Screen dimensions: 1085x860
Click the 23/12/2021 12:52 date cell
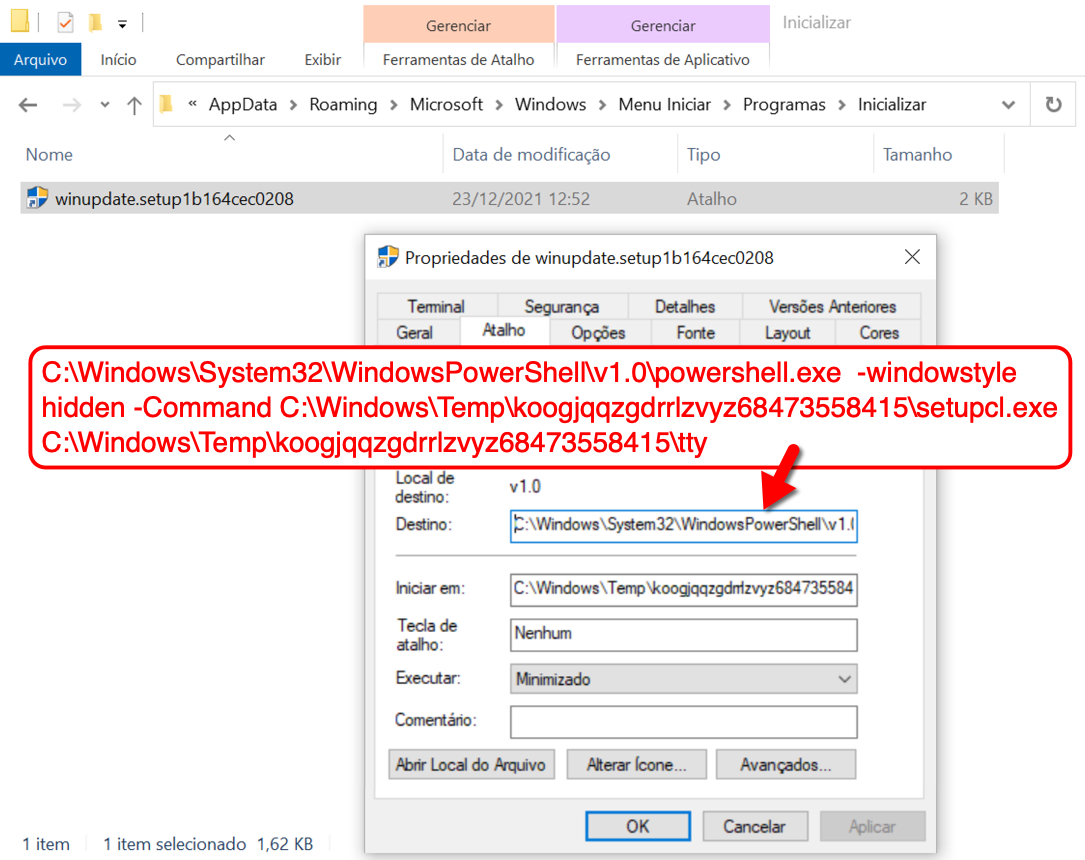[521, 199]
